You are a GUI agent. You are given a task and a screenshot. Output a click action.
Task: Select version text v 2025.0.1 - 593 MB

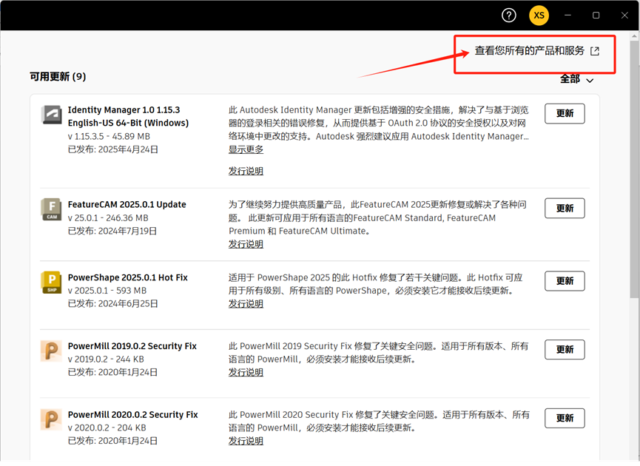(x=107, y=291)
